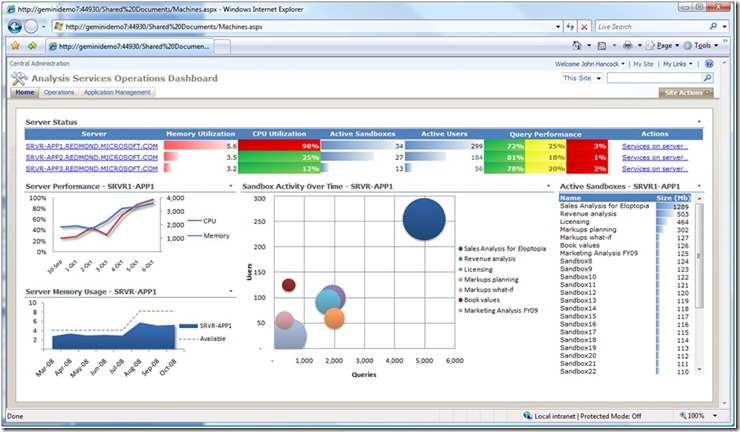Click the orange Markups planning bubble
Screen dimensions: 740x432
pyautogui.click(x=334, y=318)
